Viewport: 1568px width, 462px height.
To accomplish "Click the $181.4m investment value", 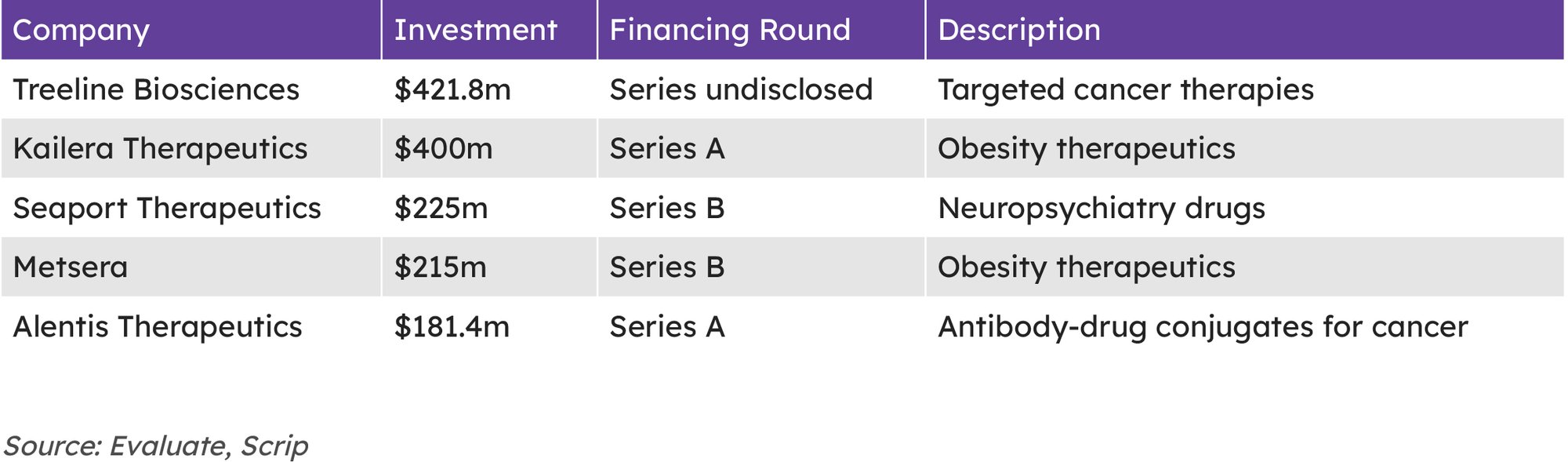I will click(452, 326).
